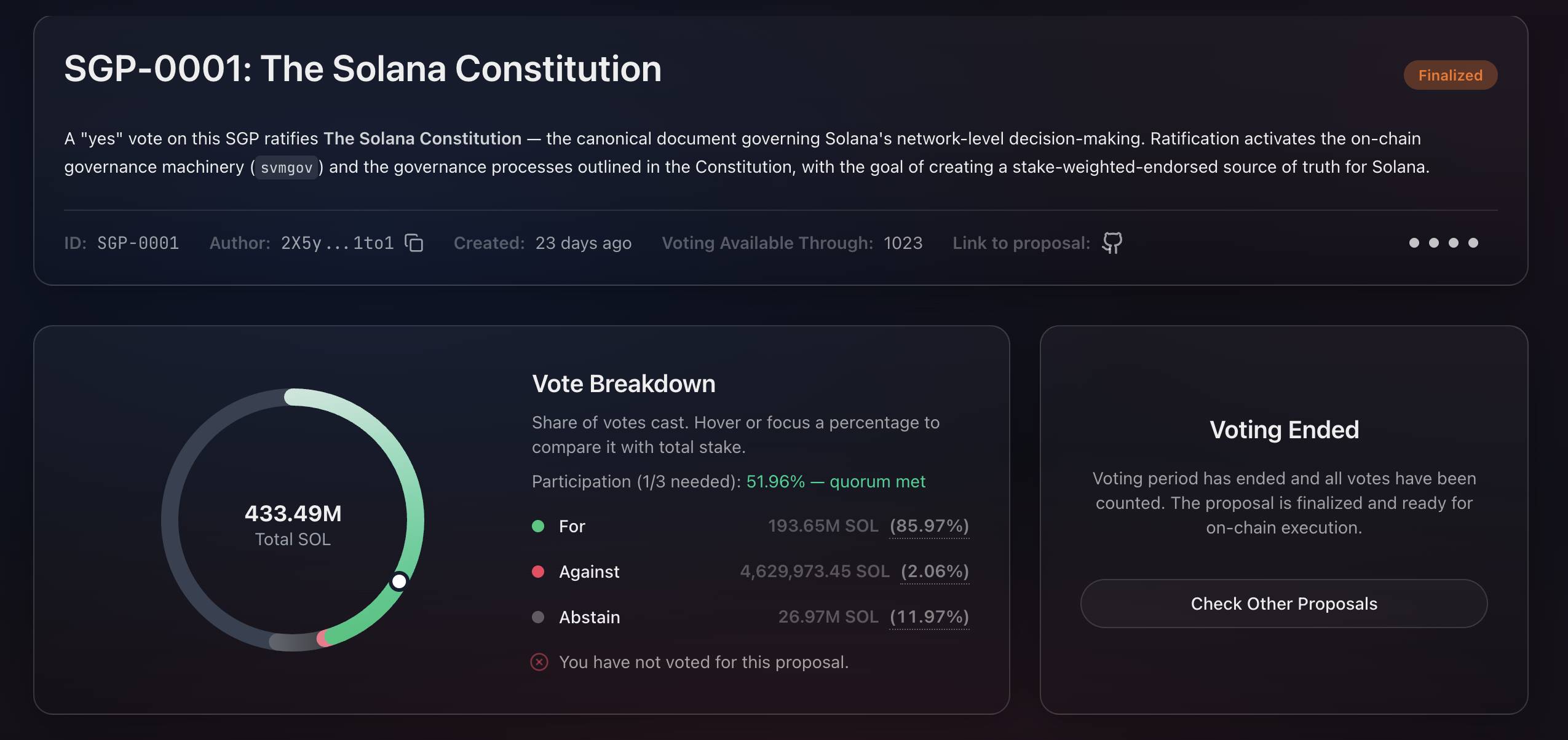Click the gray Abstain legend dot
1568x740 pixels.
click(538, 617)
